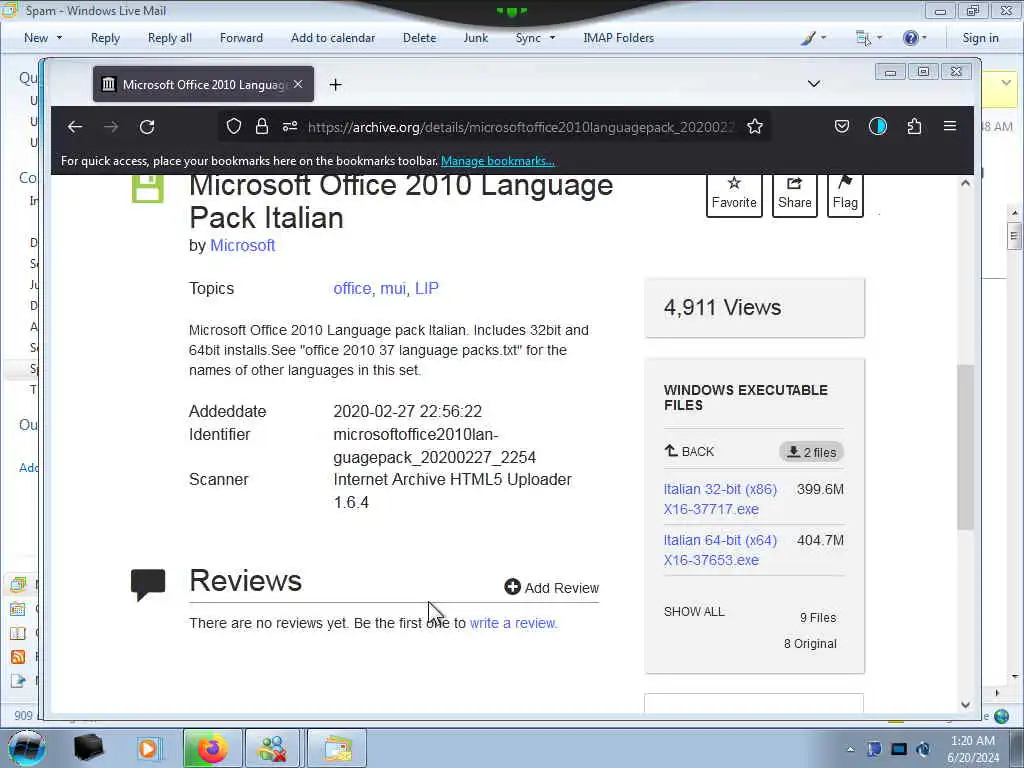Click the Firefox vertical scrollbar thumb

(966, 447)
